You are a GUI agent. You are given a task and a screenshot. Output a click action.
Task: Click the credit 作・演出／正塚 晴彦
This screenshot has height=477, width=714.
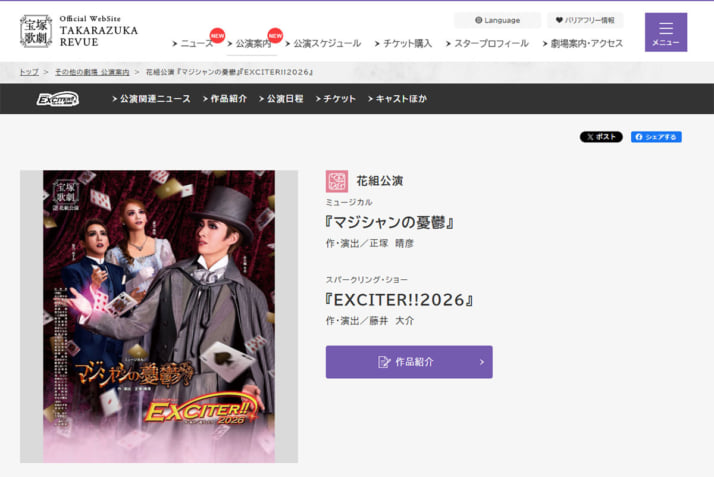tap(370, 244)
